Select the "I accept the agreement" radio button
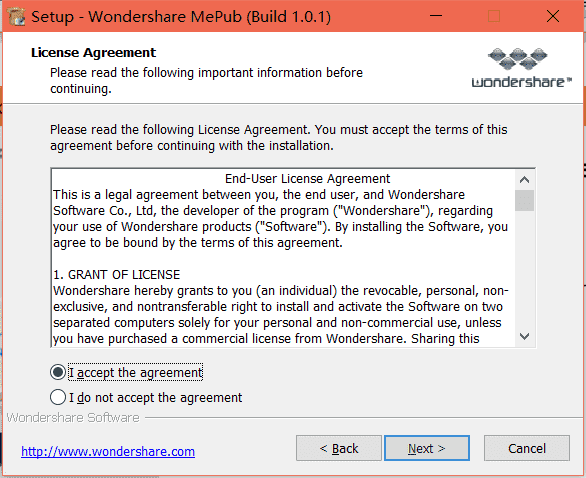 pyautogui.click(x=58, y=372)
